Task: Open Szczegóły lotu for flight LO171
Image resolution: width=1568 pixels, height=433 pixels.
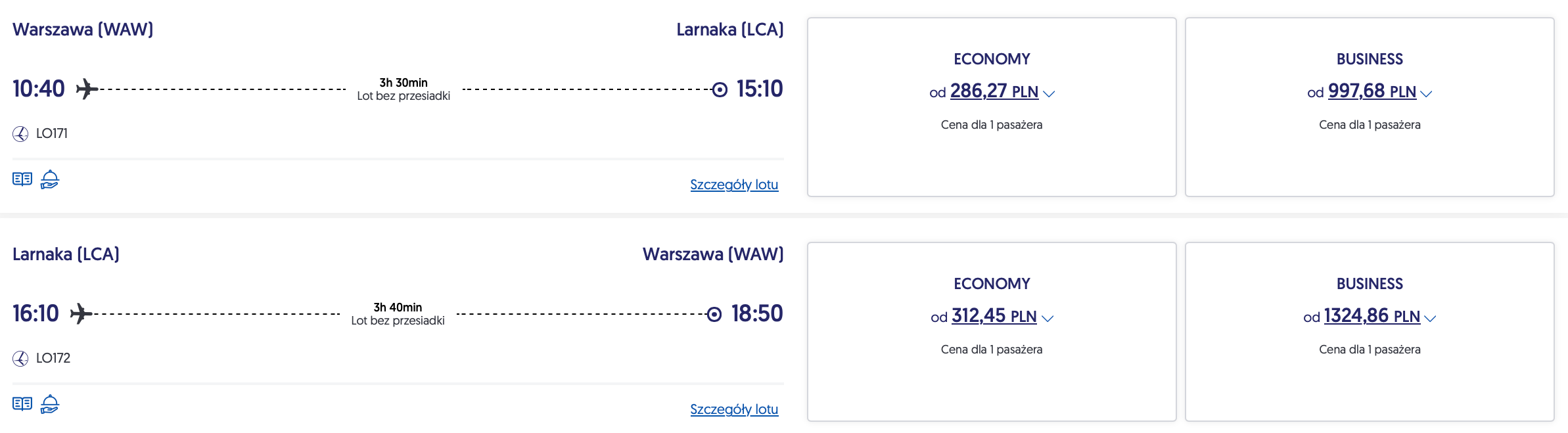Action: click(734, 185)
